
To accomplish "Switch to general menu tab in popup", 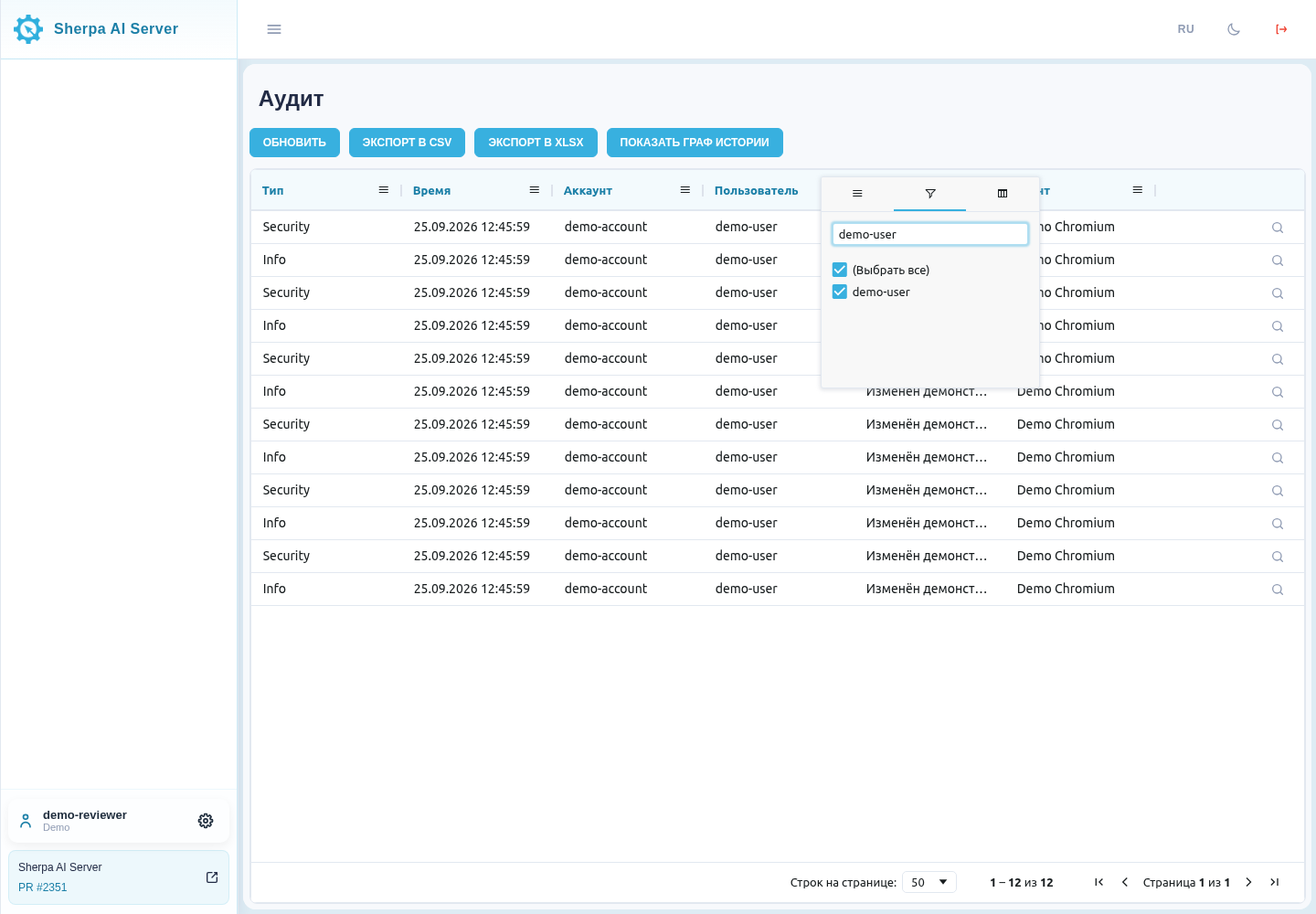I will pyautogui.click(x=857, y=194).
